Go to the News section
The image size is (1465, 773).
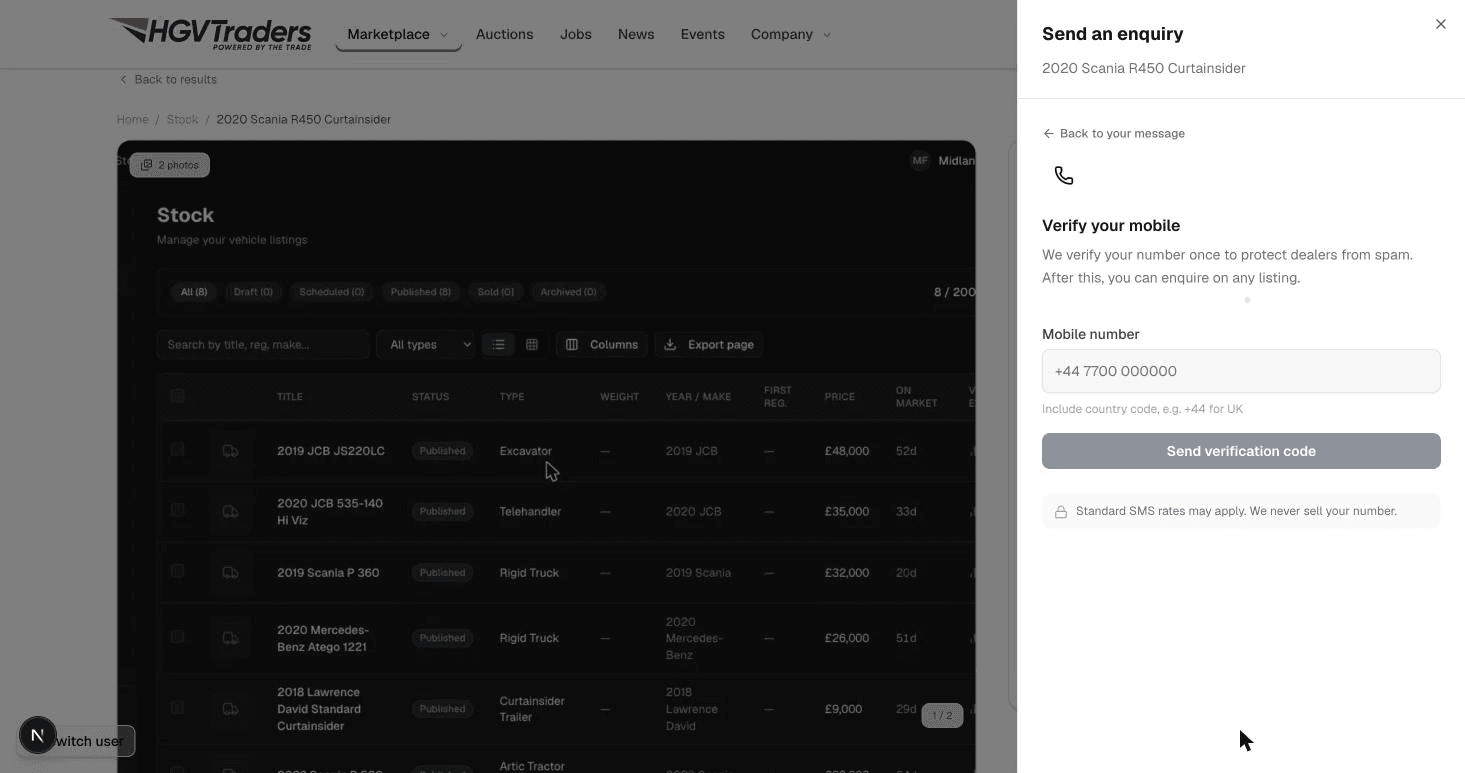pos(636,34)
